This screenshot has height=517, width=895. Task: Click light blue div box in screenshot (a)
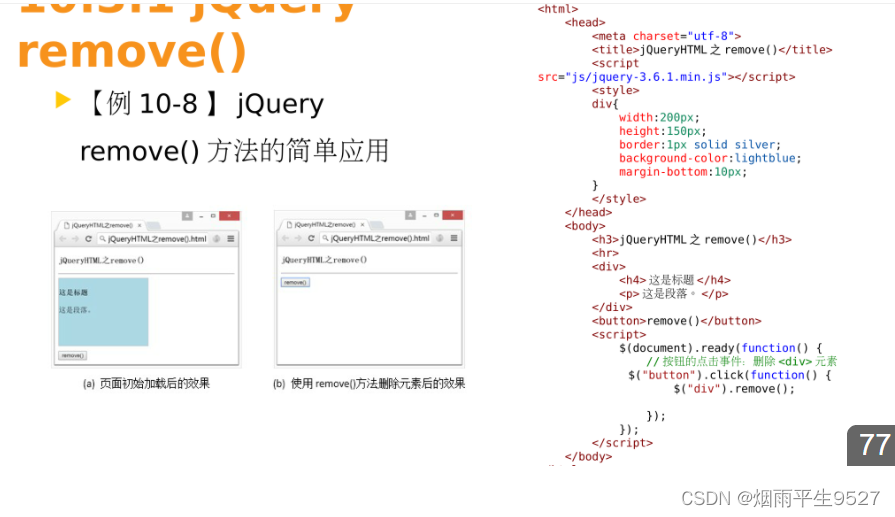pyautogui.click(x=103, y=312)
